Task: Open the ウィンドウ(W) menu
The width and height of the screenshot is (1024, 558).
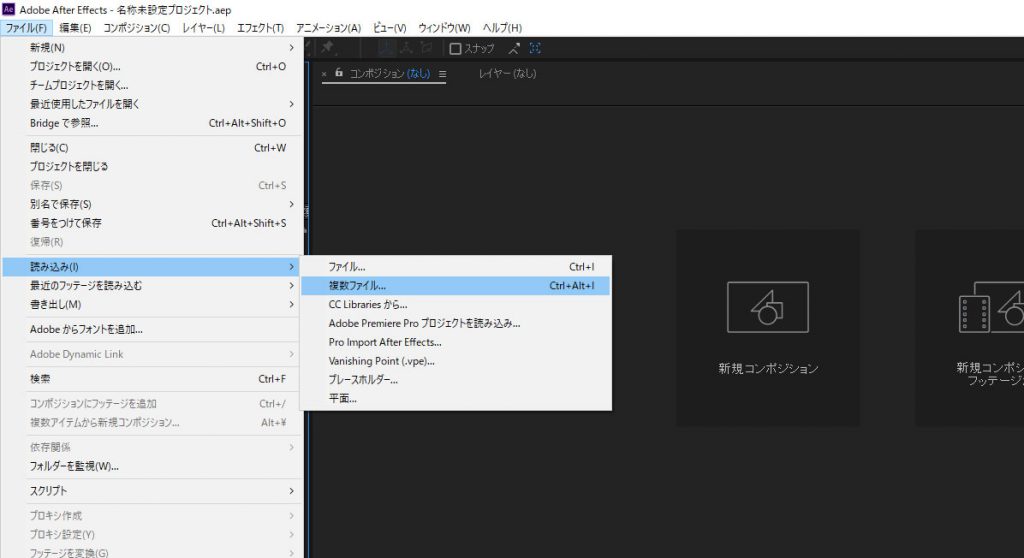Action: (444, 27)
